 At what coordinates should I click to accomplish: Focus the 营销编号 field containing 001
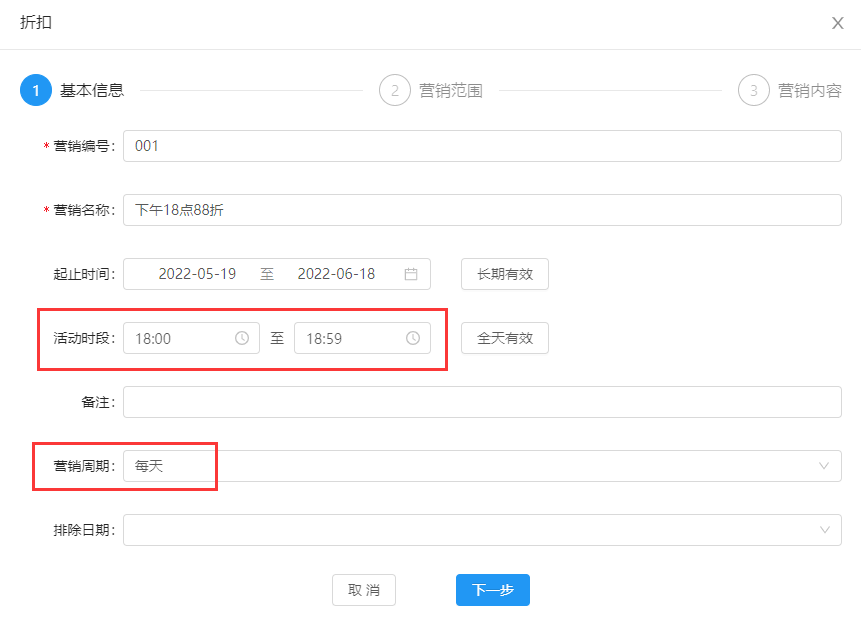pos(482,146)
